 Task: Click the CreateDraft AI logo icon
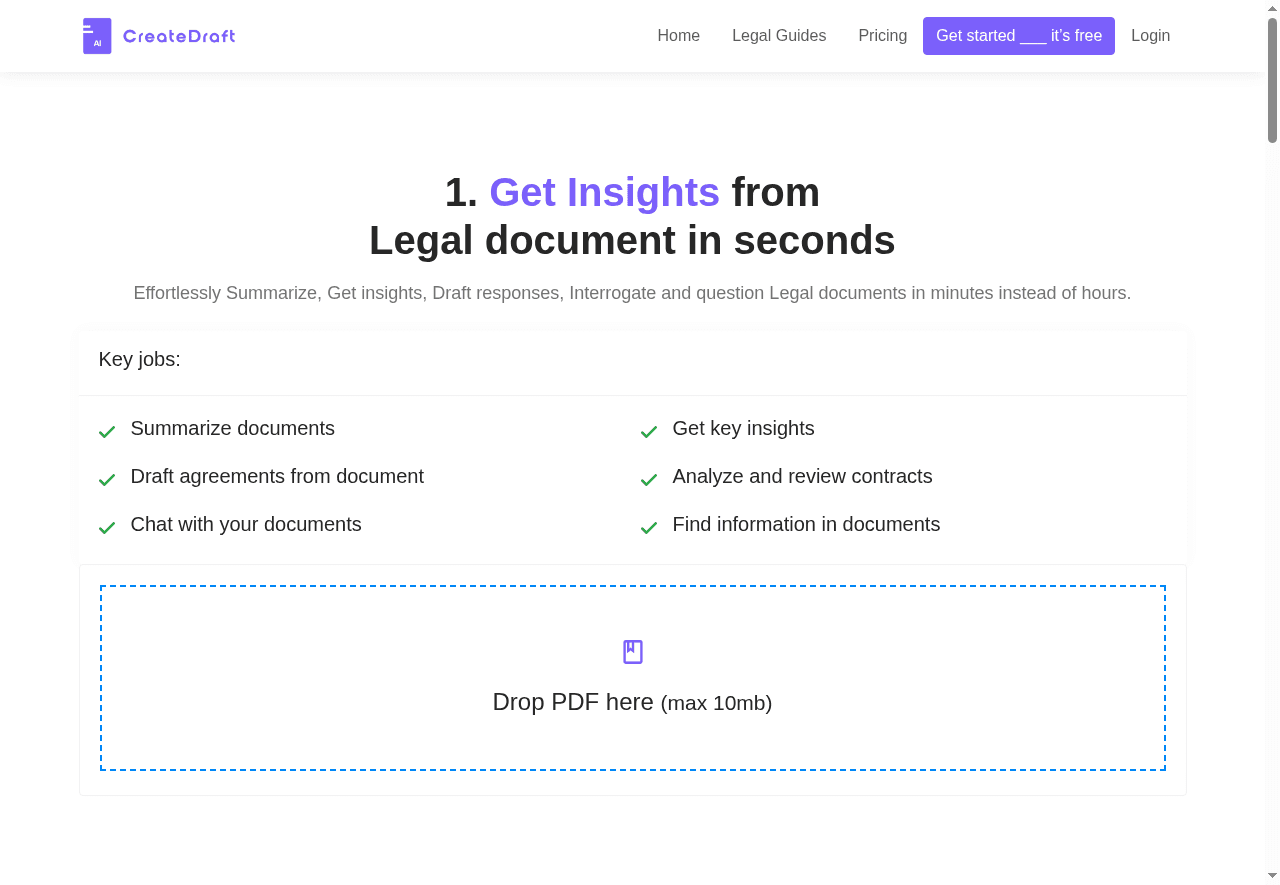(97, 36)
